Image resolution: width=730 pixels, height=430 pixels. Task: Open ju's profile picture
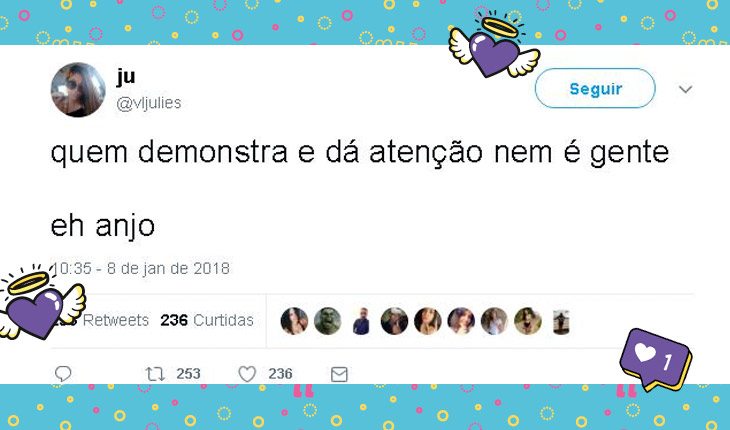tap(78, 89)
